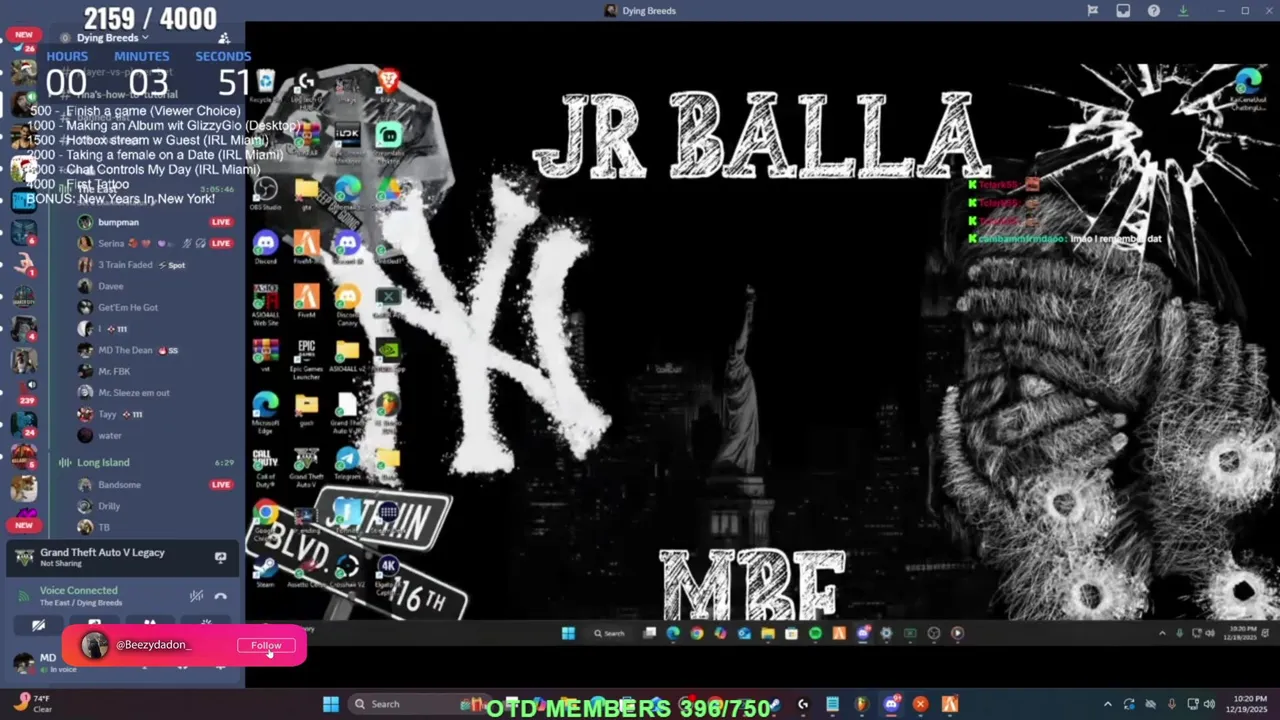The height and width of the screenshot is (720, 1280).
Task: Toggle microphone icon in outer system tray
Action: point(1171,704)
